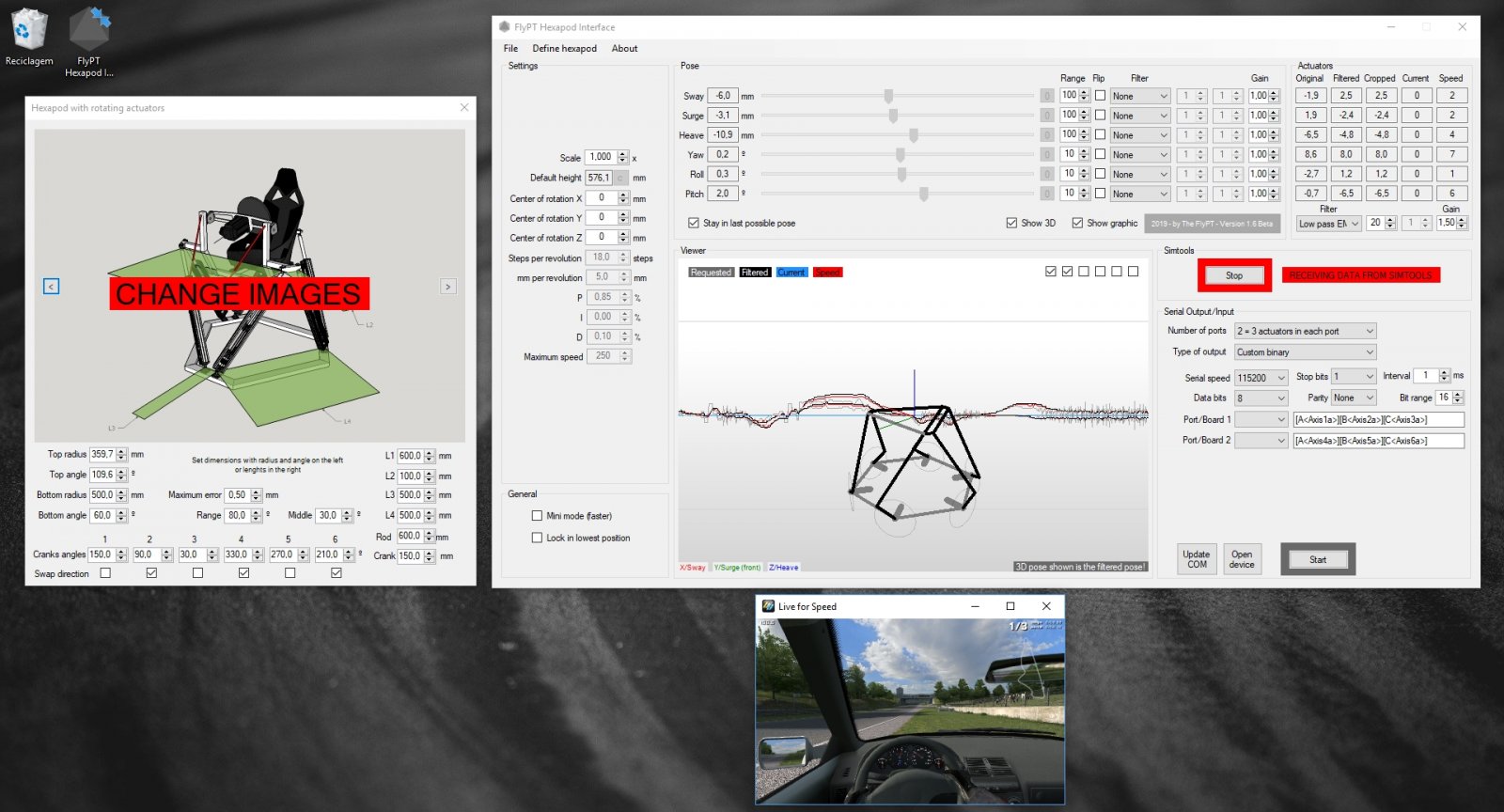1504x812 pixels.
Task: Click the previous image arrow in hexapod window
Action: [x=52, y=287]
